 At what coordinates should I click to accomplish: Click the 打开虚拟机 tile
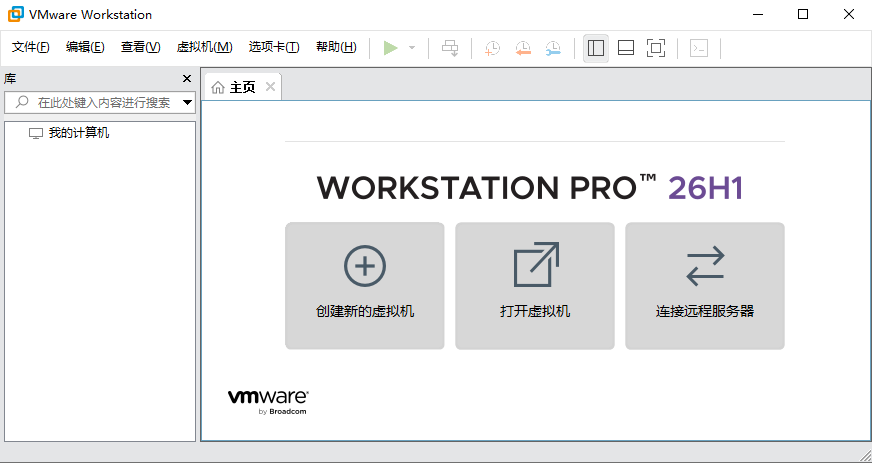(x=535, y=286)
